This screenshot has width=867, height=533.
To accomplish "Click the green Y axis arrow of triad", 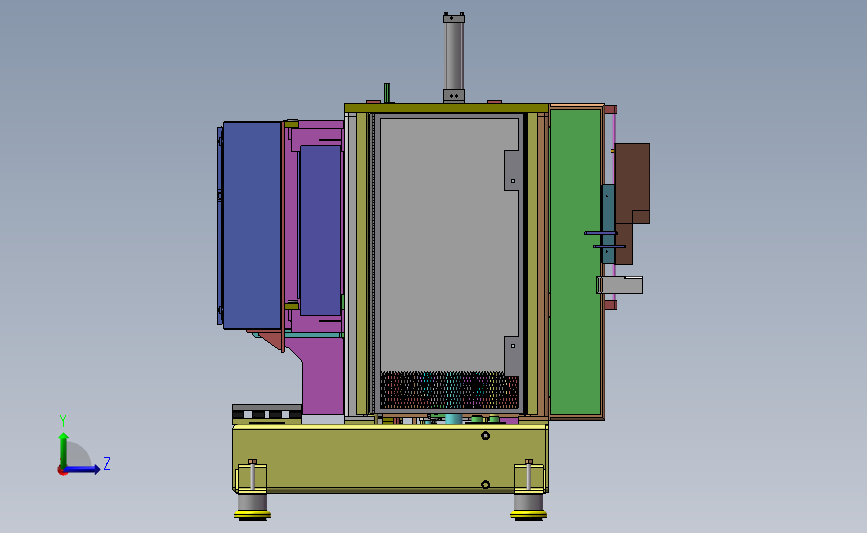I will click(64, 449).
